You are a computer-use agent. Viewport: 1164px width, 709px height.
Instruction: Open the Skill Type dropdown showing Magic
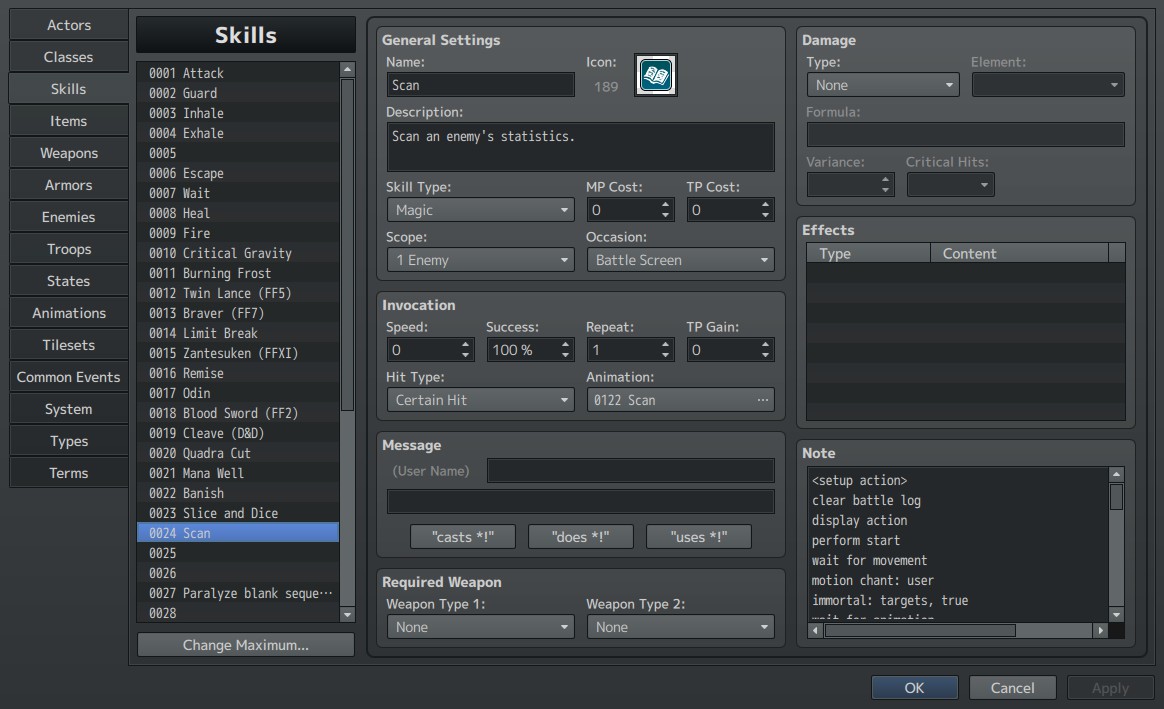pos(480,210)
